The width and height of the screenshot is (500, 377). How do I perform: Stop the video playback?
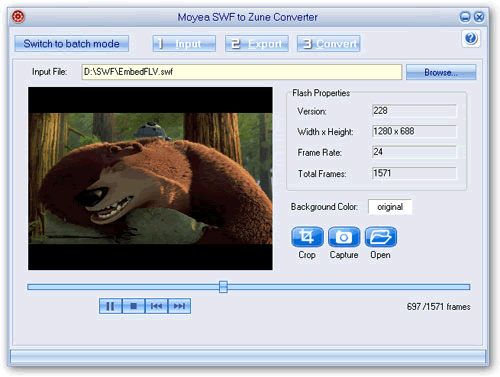pyautogui.click(x=133, y=306)
